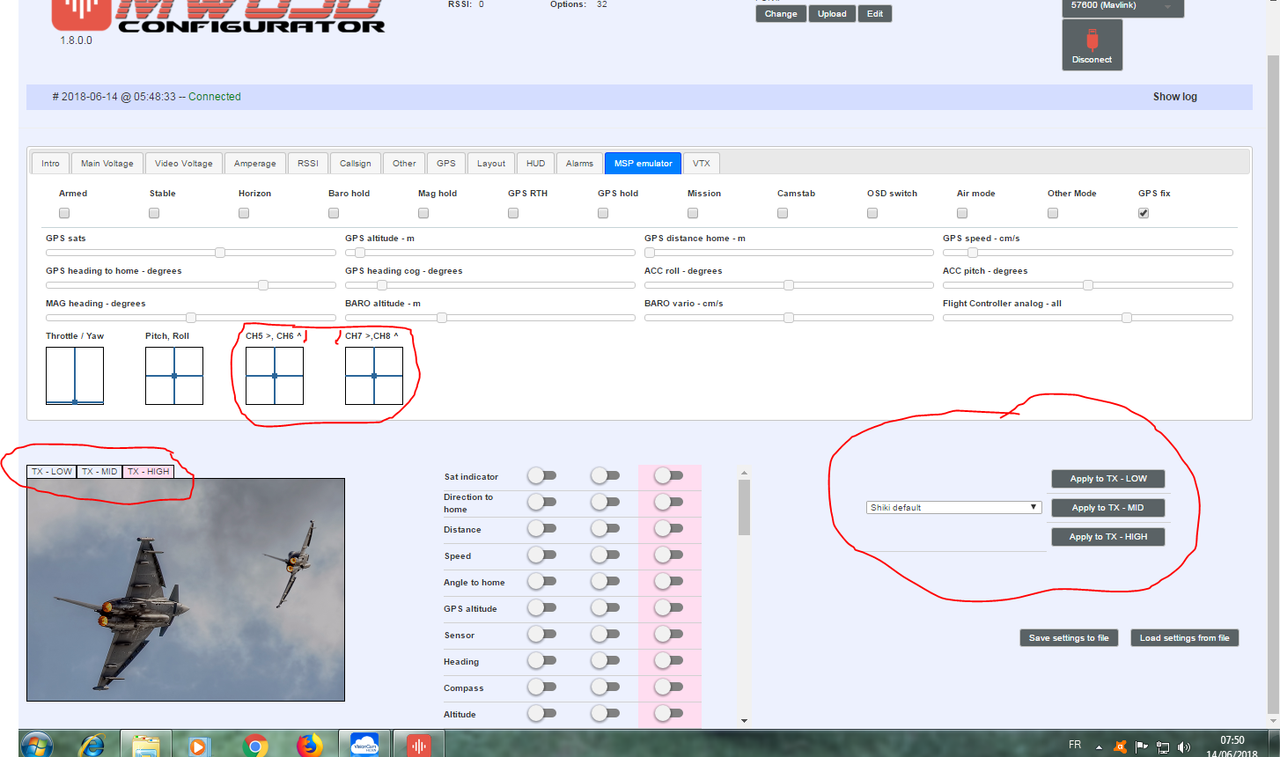This screenshot has height=757, width=1280.
Task: Uncheck the GPS fix checkbox
Action: pyautogui.click(x=1143, y=213)
